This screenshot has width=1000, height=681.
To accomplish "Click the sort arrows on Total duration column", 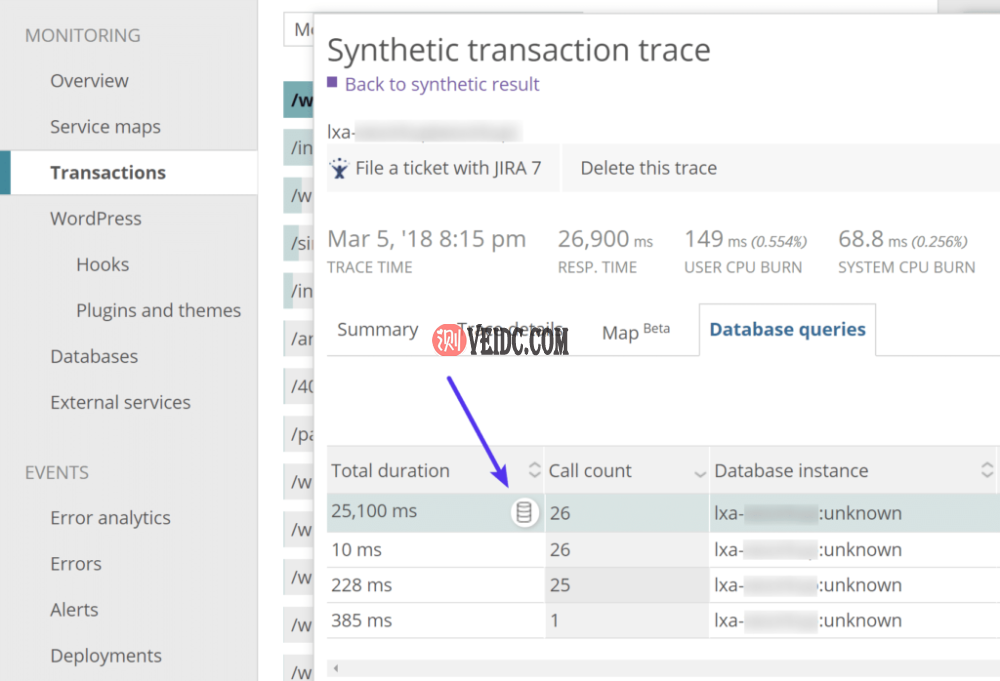I will pyautogui.click(x=534, y=471).
